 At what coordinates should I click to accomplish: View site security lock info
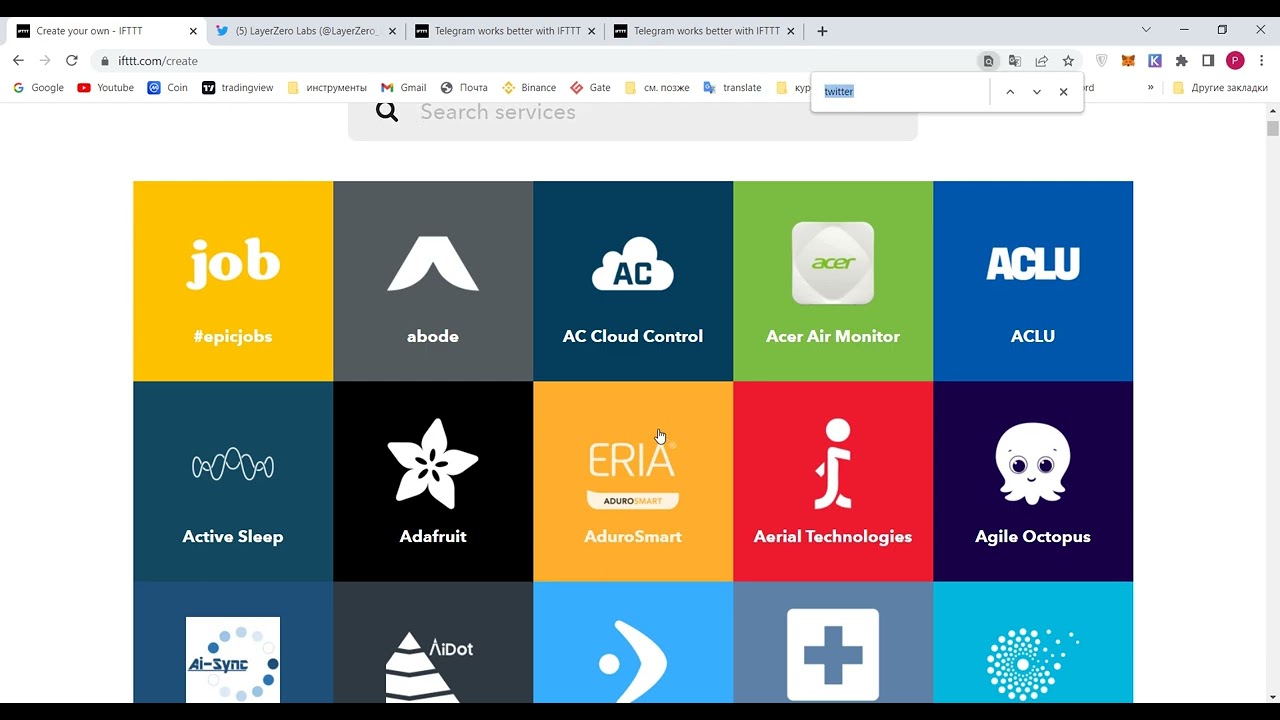105,61
